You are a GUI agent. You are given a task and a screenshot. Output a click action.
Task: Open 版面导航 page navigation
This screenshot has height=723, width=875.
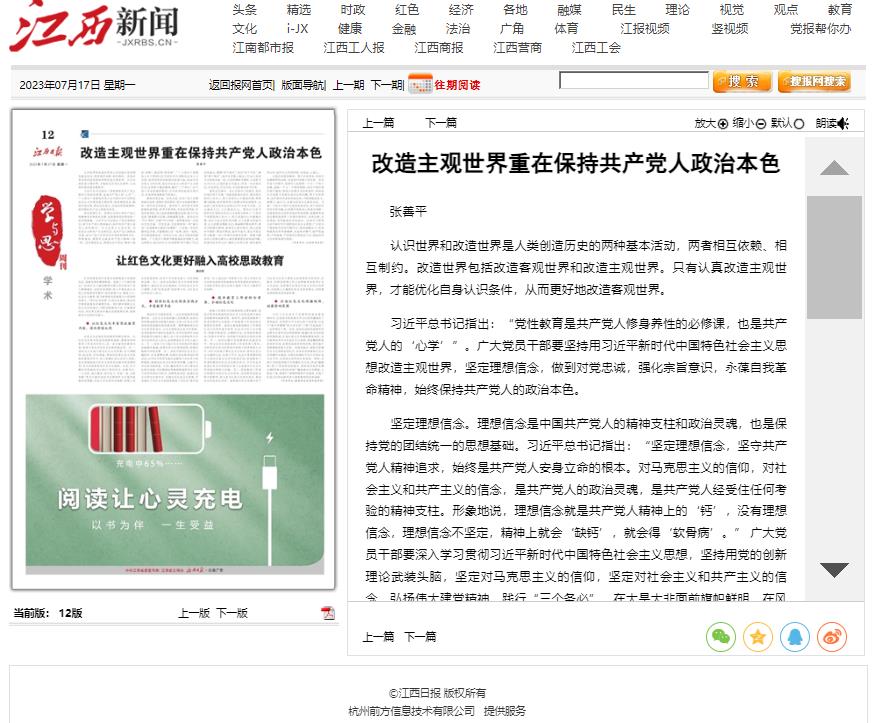coord(303,85)
